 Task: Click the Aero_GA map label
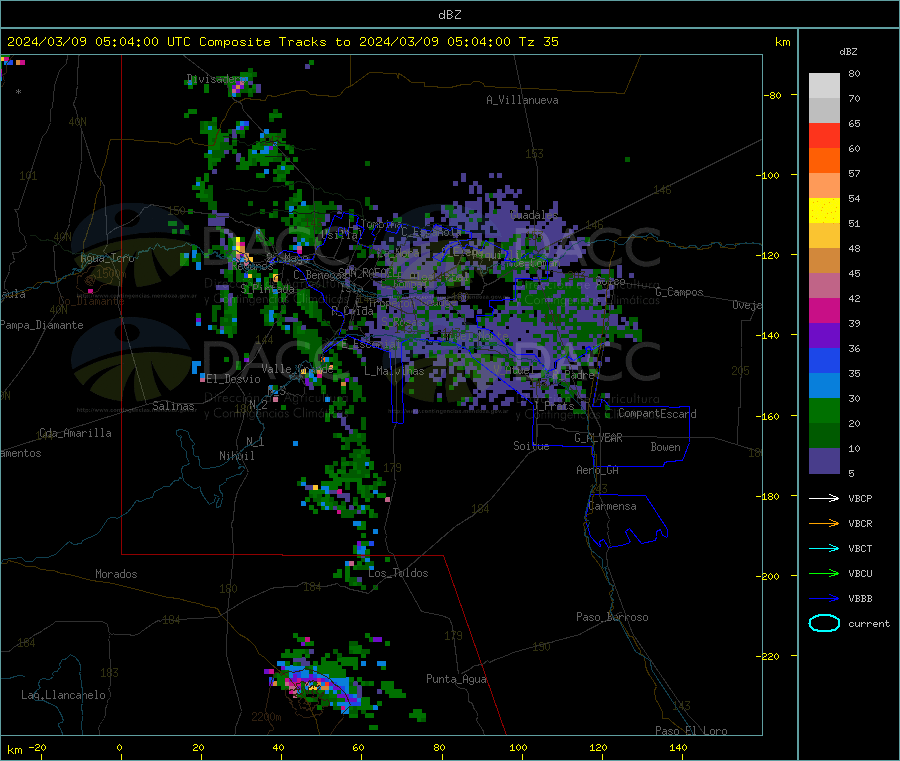point(598,470)
